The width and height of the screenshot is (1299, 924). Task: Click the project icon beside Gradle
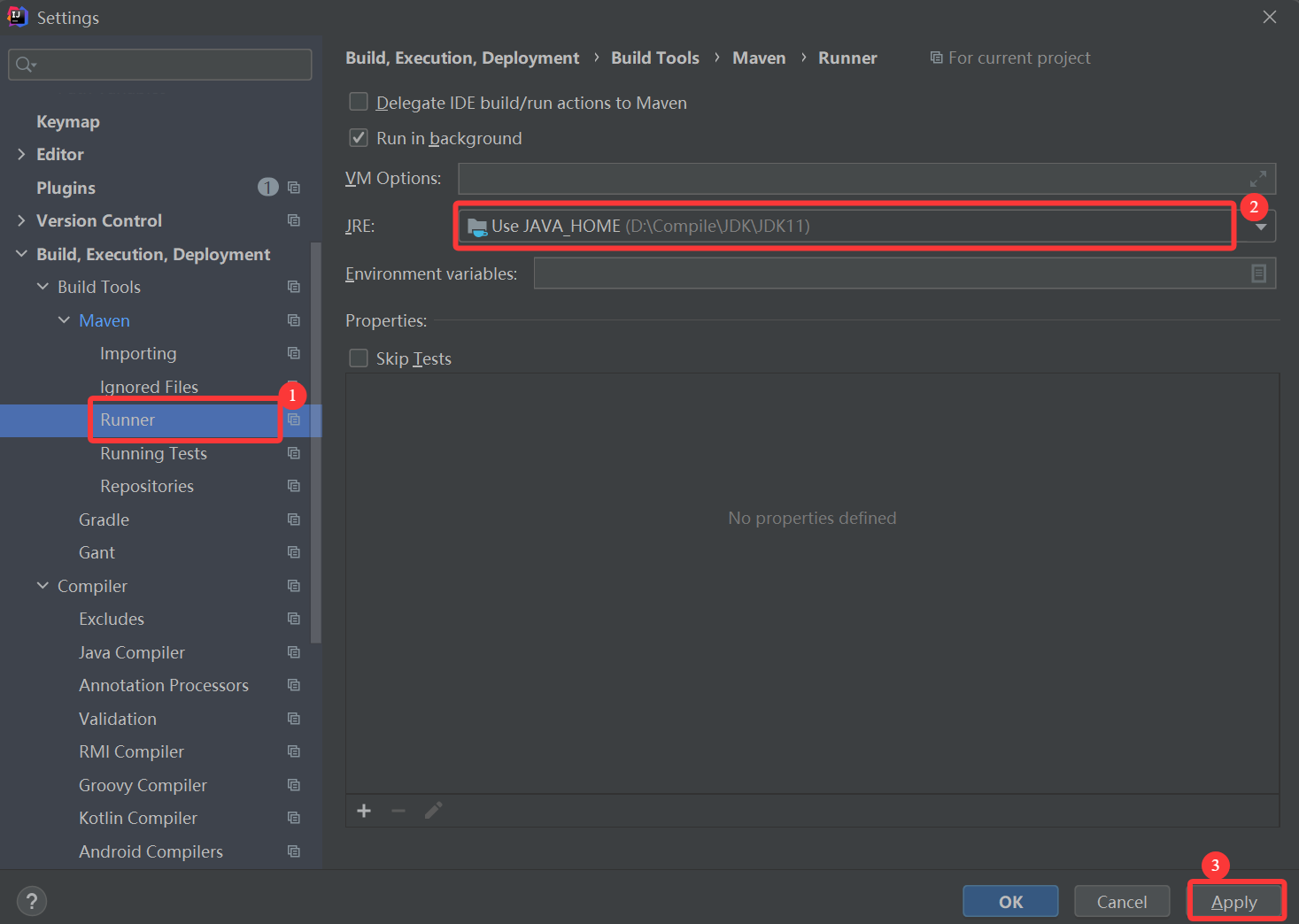294,520
